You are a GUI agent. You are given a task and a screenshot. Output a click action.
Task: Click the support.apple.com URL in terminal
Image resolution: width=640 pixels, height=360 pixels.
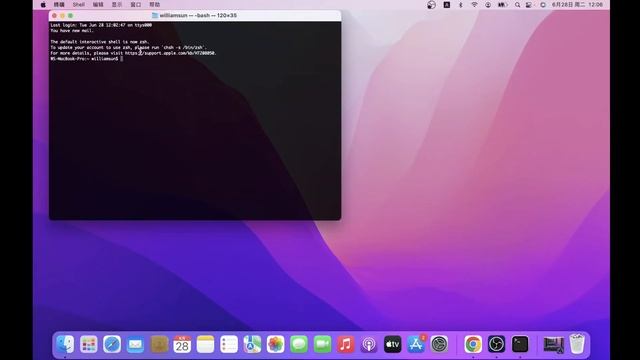[170, 53]
